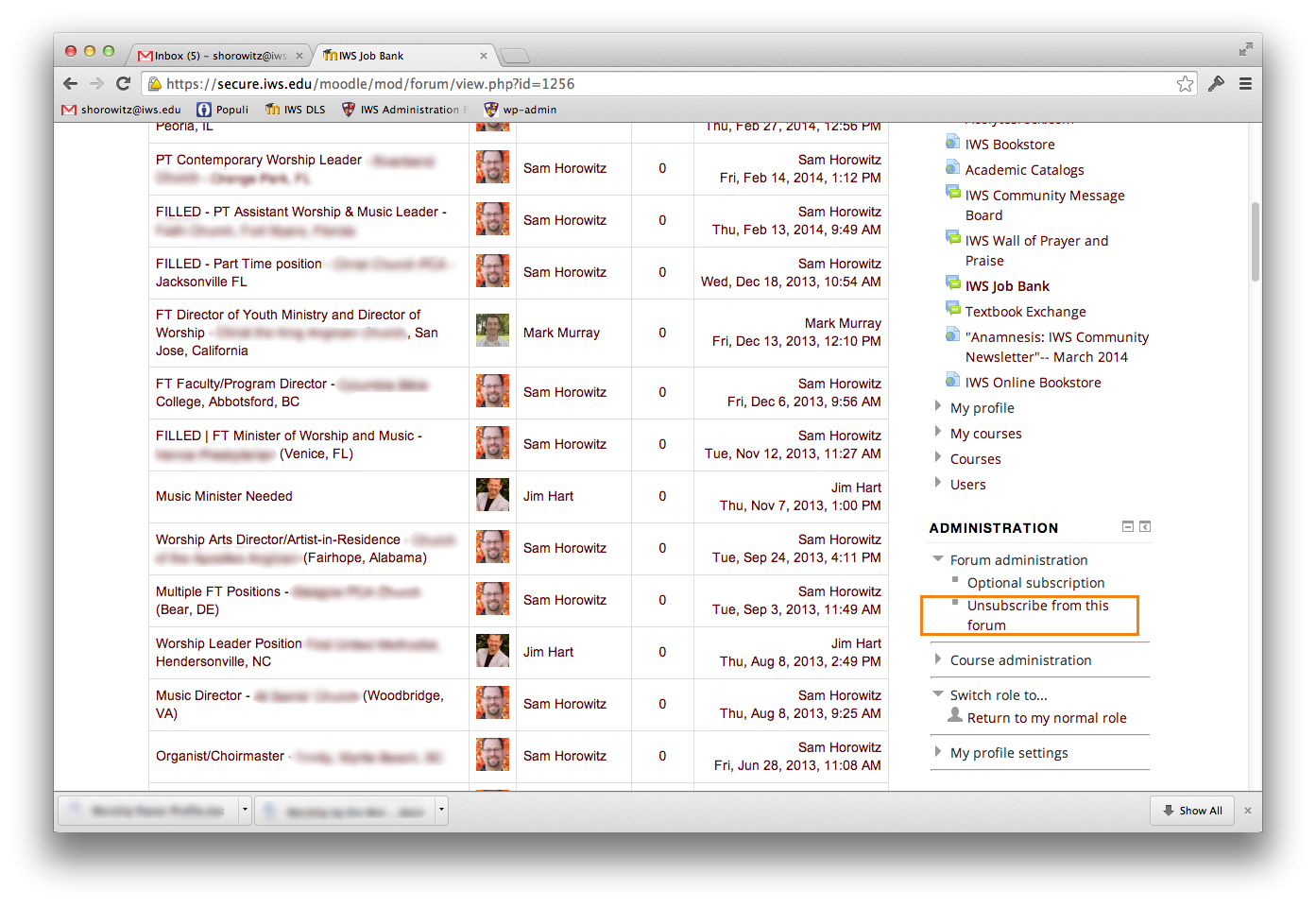Open IWS Job Bank in navigation
1316x907 pixels.
(x=1007, y=286)
